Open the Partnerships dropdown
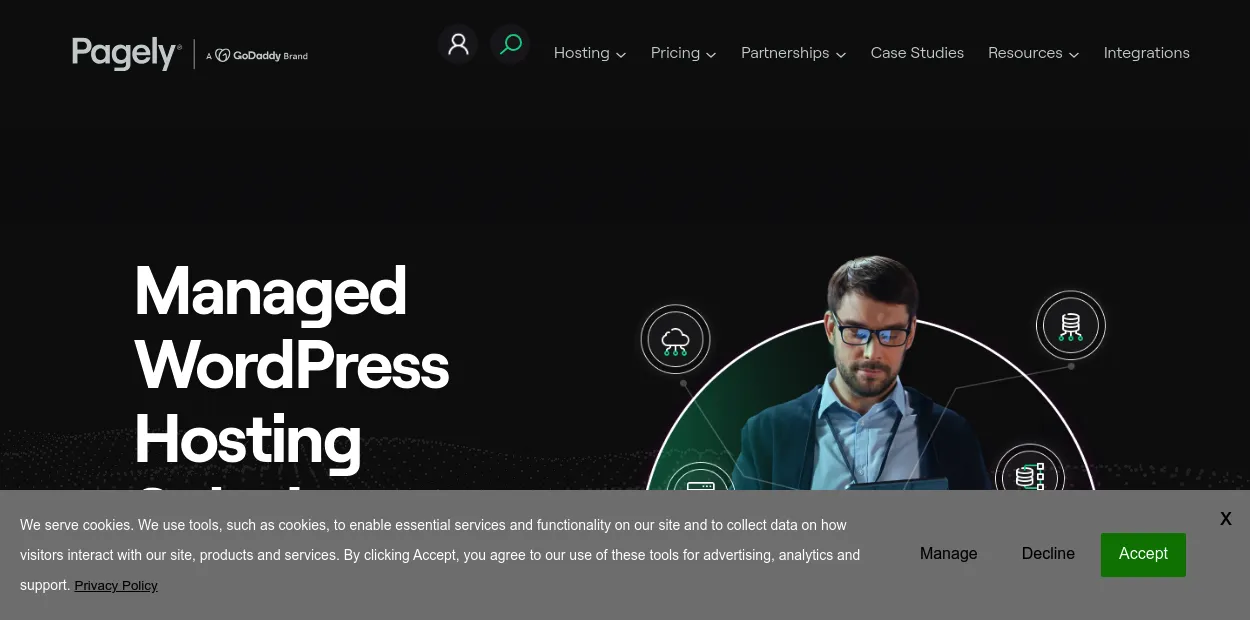Screen dimensions: 1250x620 click(793, 53)
